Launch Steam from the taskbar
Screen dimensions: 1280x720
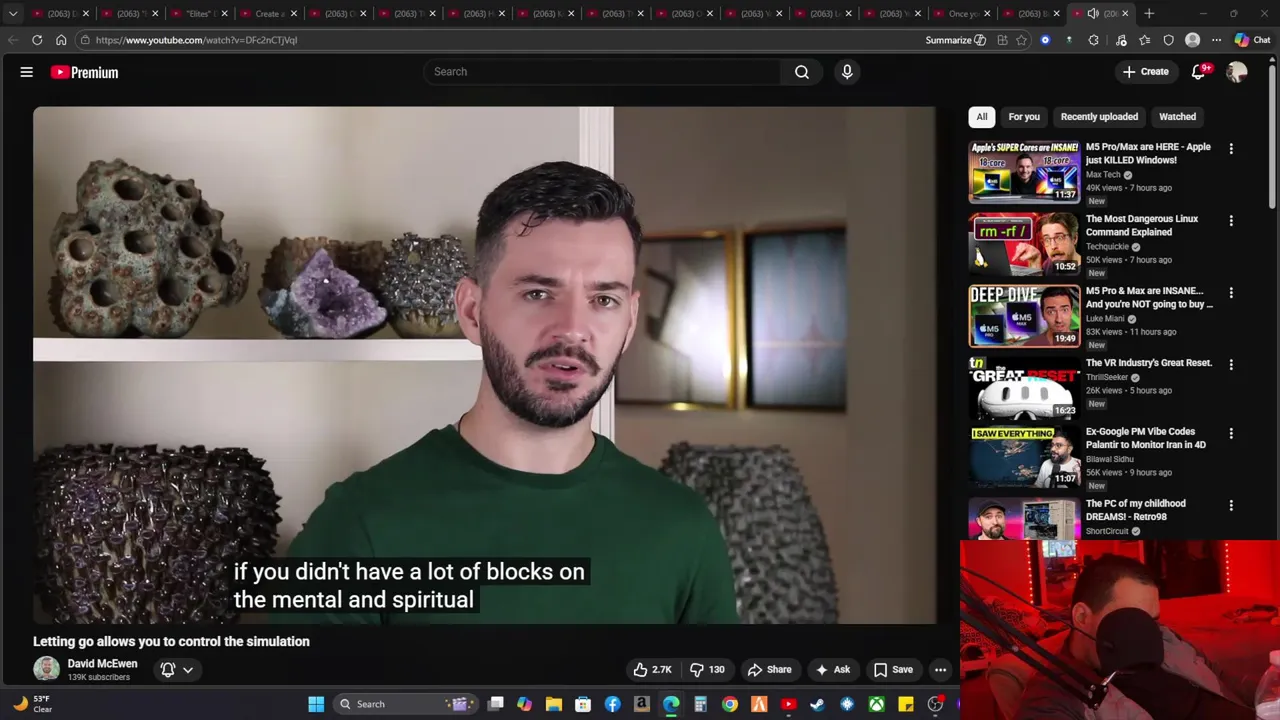coord(817,704)
